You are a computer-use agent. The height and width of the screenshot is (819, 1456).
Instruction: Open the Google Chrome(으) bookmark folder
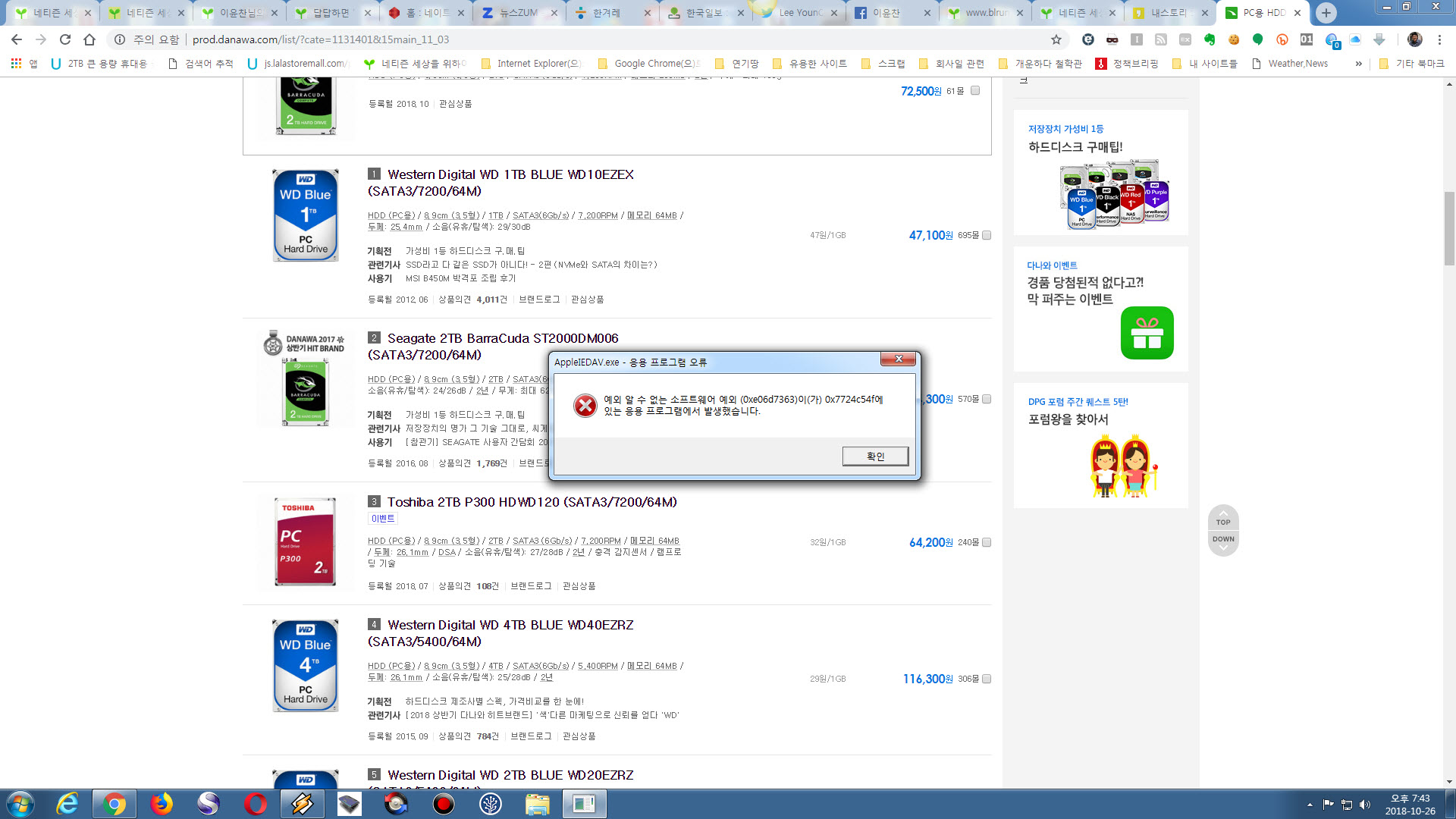pyautogui.click(x=649, y=64)
